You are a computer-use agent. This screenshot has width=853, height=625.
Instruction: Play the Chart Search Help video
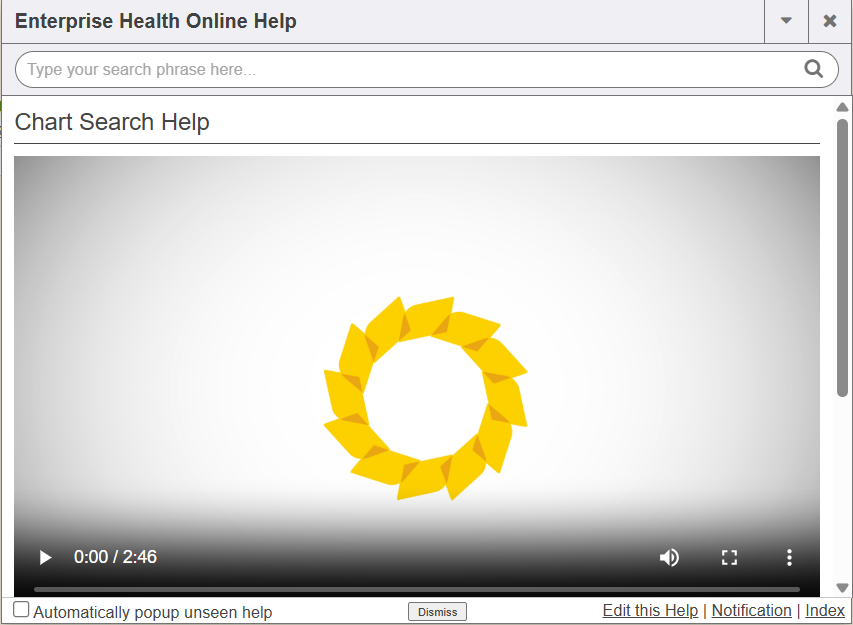click(45, 557)
